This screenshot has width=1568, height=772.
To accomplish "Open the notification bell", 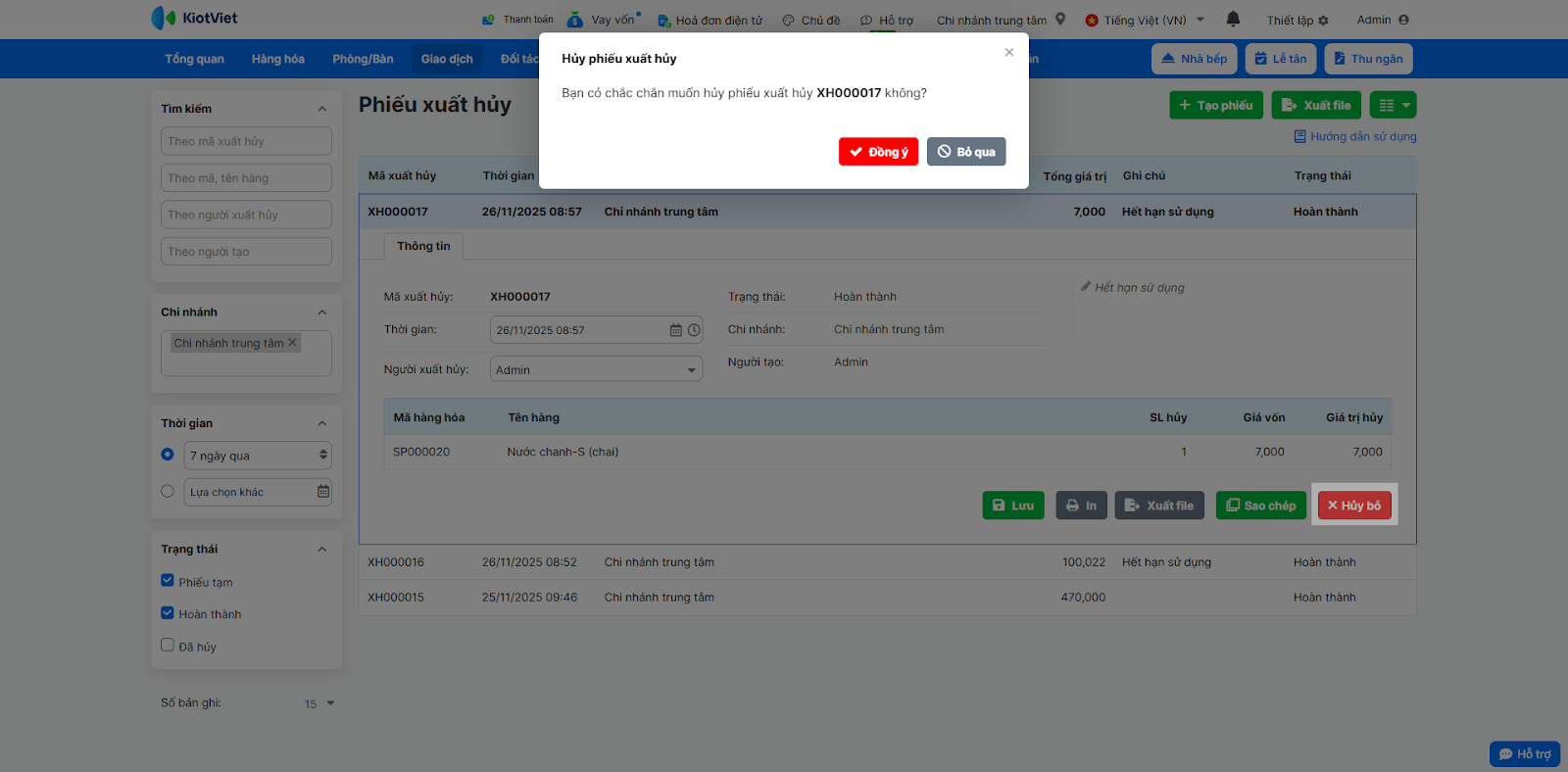I will [x=1233, y=19].
